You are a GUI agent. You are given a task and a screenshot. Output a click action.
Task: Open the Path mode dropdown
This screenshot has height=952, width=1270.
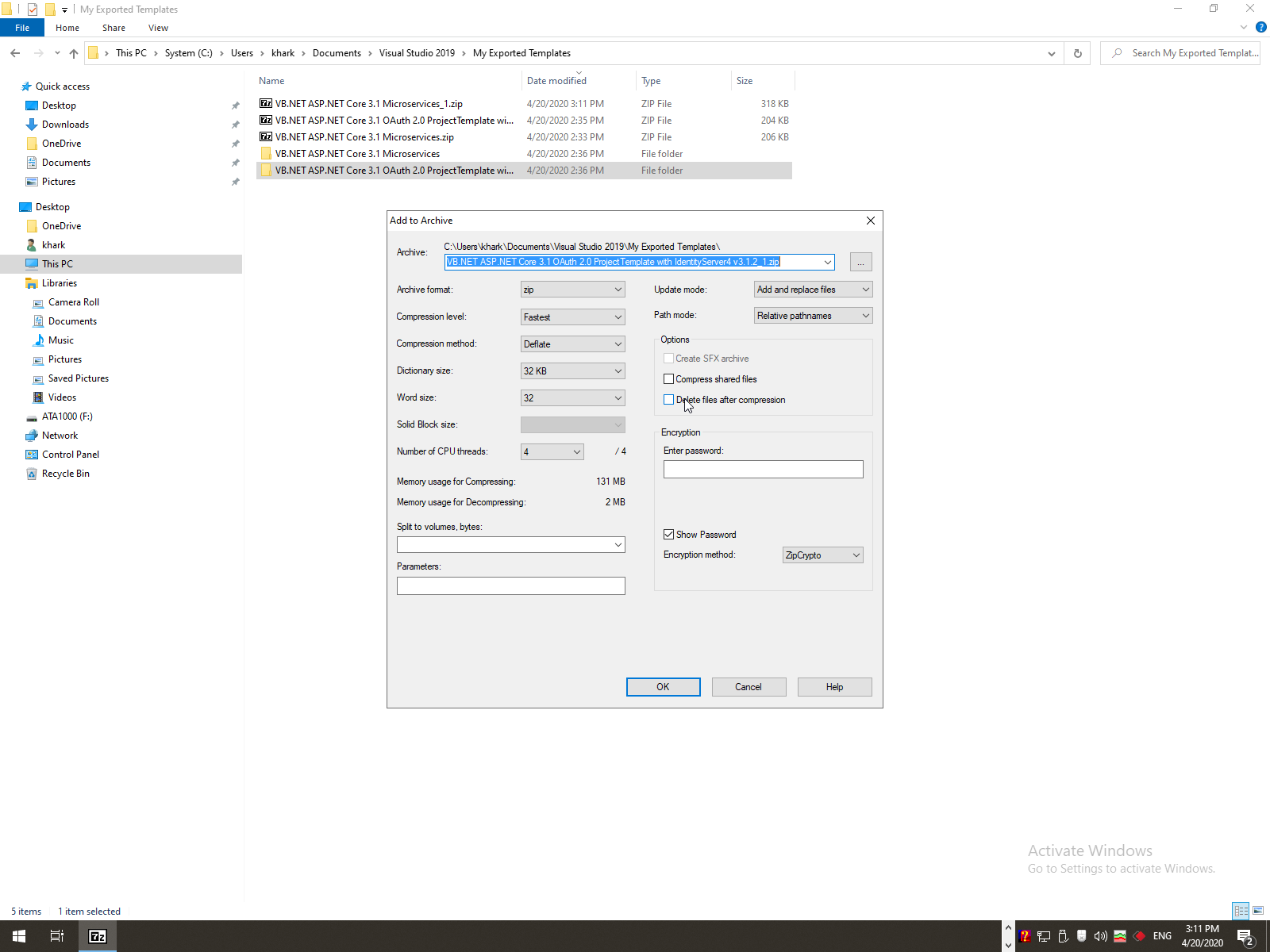click(814, 316)
